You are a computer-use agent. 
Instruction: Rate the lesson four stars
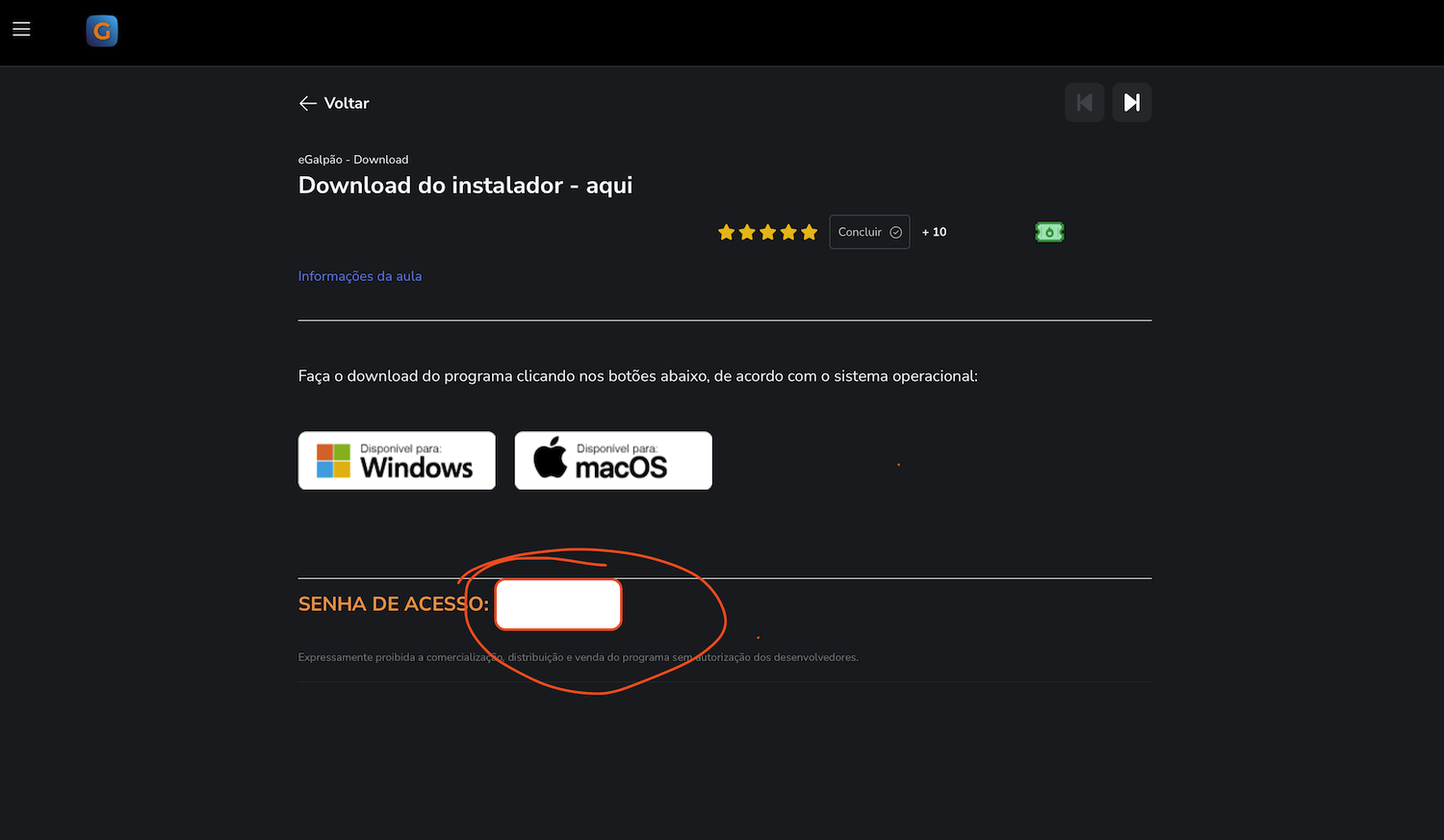pyautogui.click(x=788, y=232)
